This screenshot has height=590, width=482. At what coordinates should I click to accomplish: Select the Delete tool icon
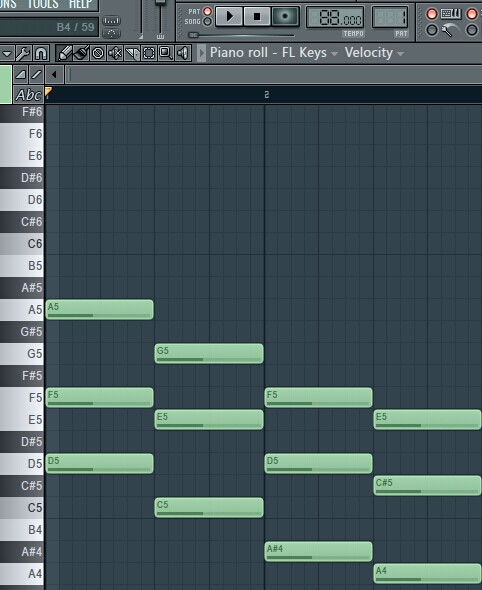pos(98,53)
